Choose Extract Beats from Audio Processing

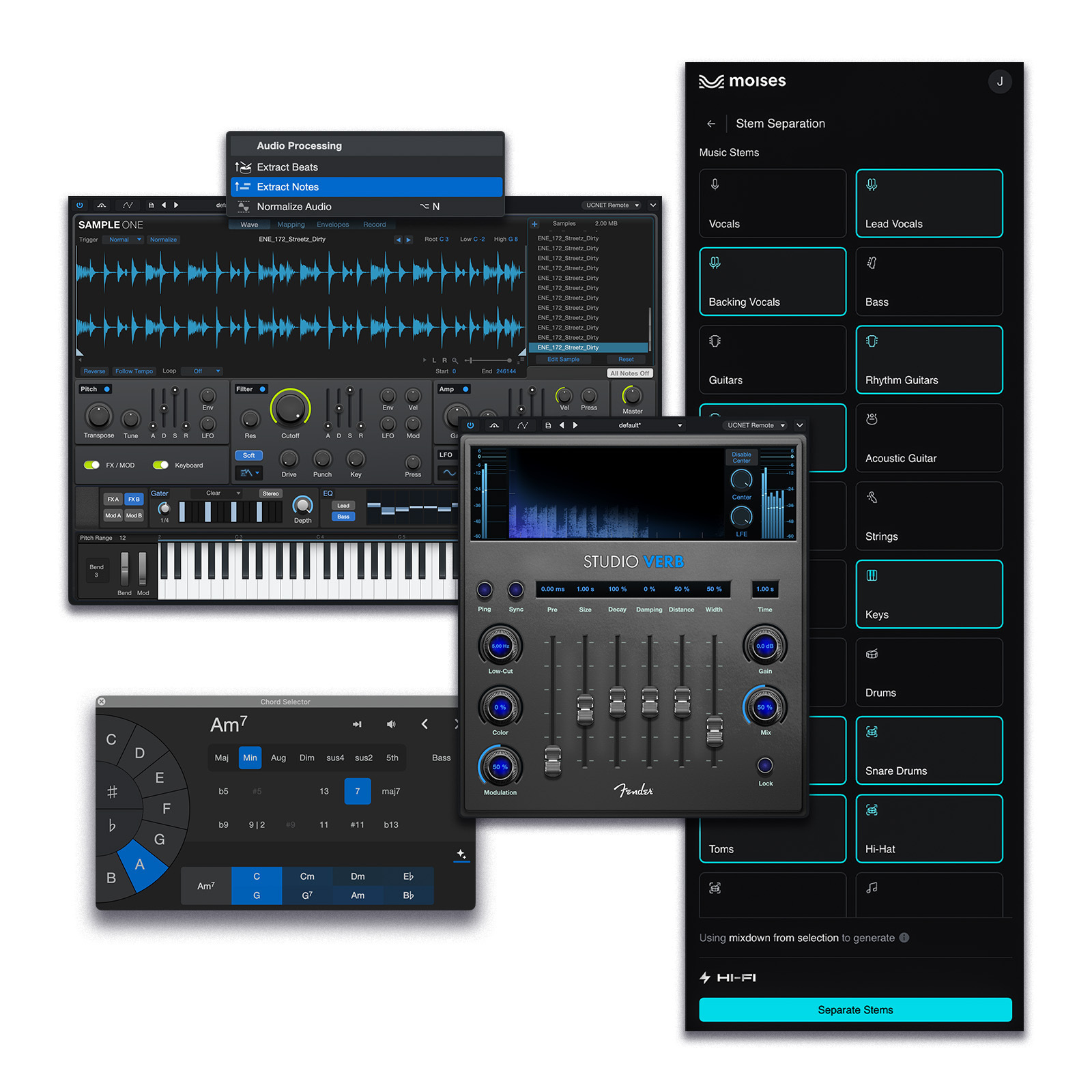(x=367, y=167)
